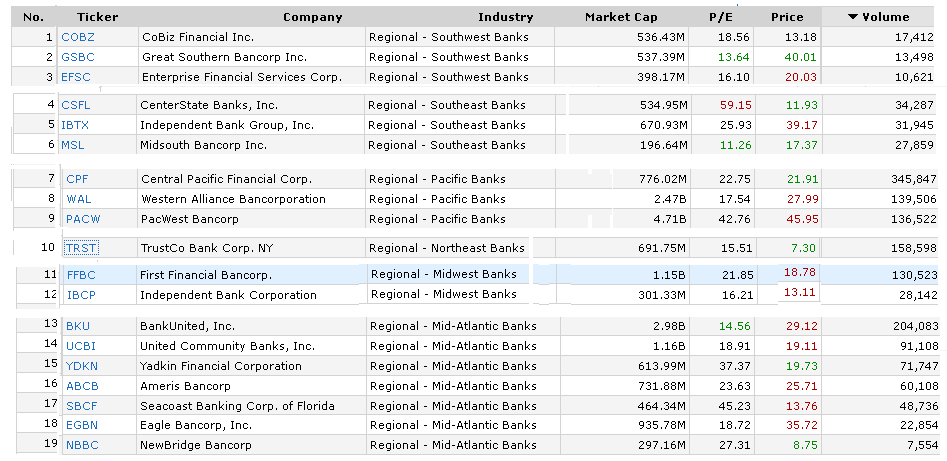Open the FFBC ticker link
The height and width of the screenshot is (461, 947).
tap(82, 276)
